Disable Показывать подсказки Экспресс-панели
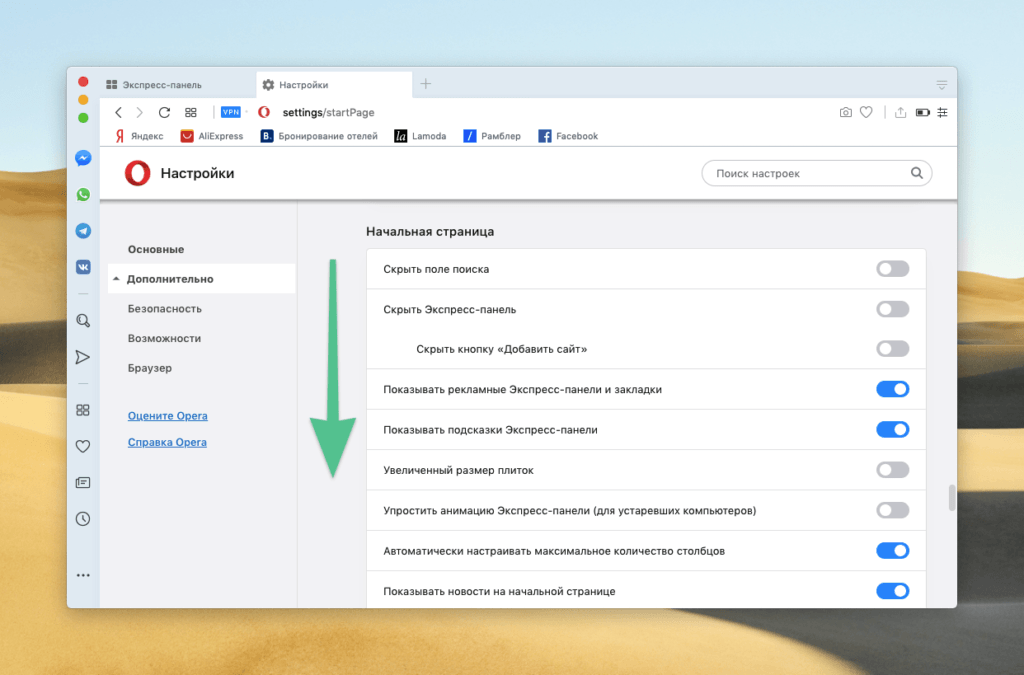 pos(892,429)
